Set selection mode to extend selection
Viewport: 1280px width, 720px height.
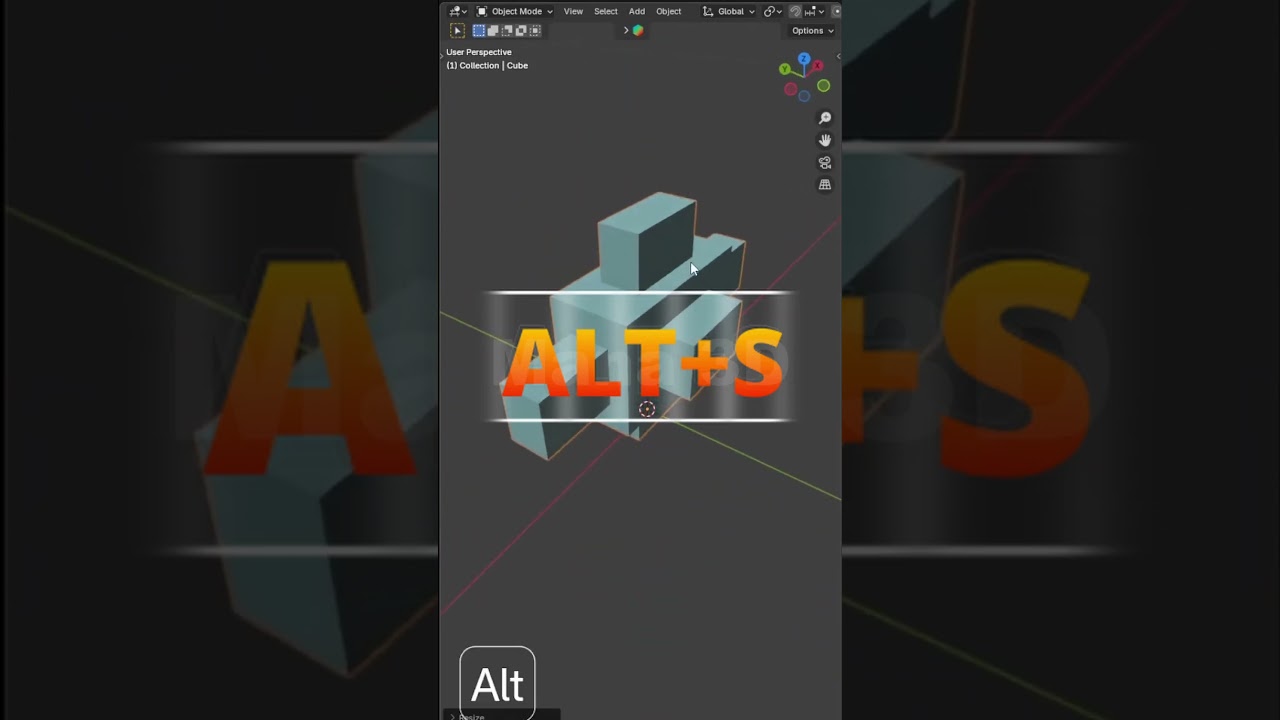click(x=493, y=31)
